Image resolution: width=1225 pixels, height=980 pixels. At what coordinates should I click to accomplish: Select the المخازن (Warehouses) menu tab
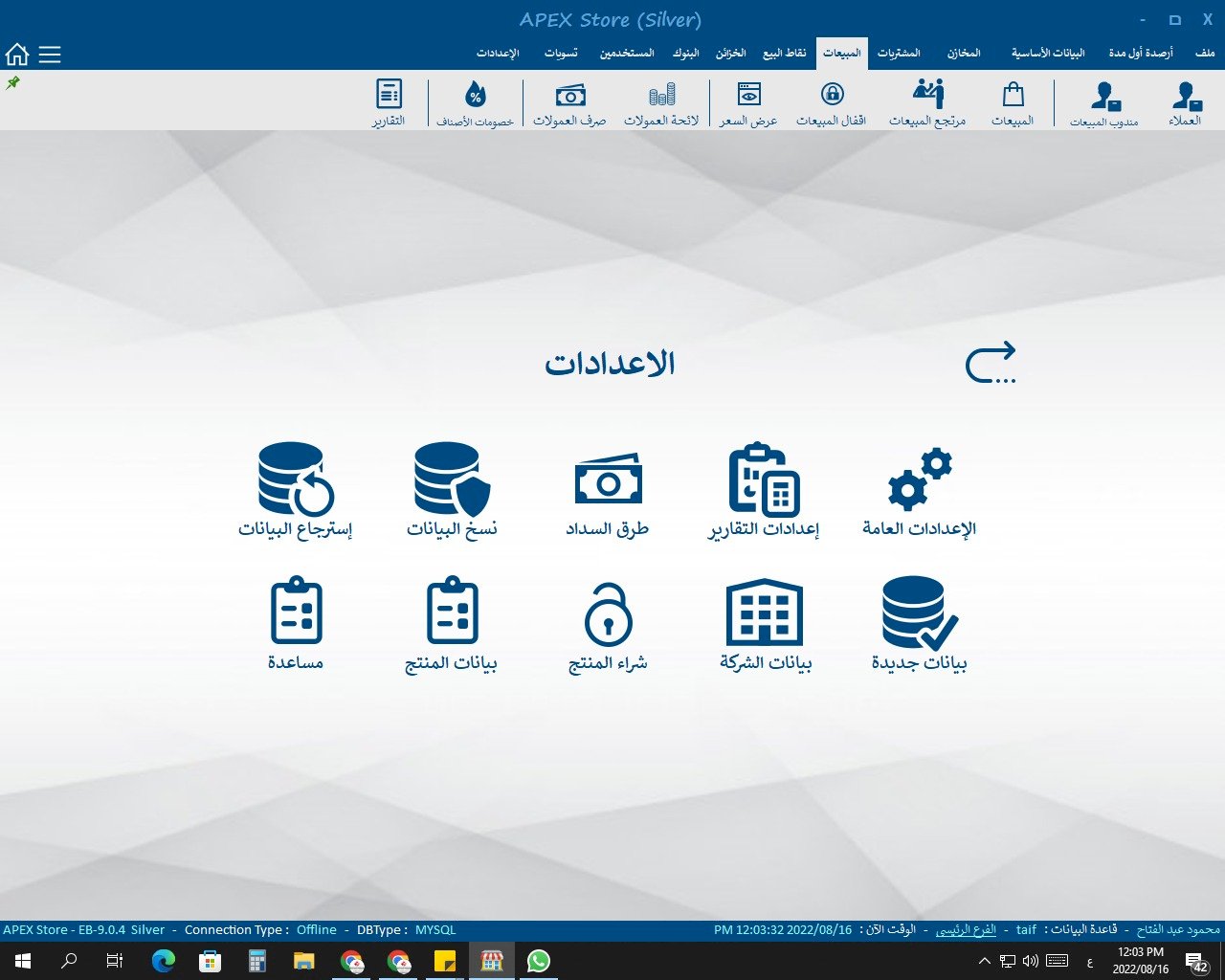click(x=964, y=54)
